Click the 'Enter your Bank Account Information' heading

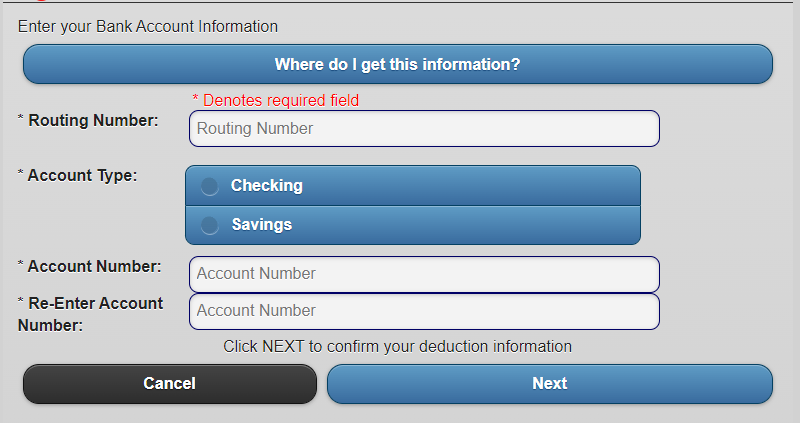(x=148, y=27)
